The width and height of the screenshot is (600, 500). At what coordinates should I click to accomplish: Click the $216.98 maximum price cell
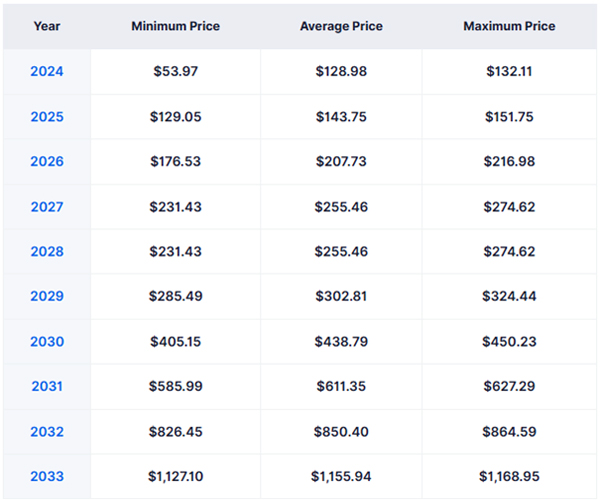(x=511, y=162)
